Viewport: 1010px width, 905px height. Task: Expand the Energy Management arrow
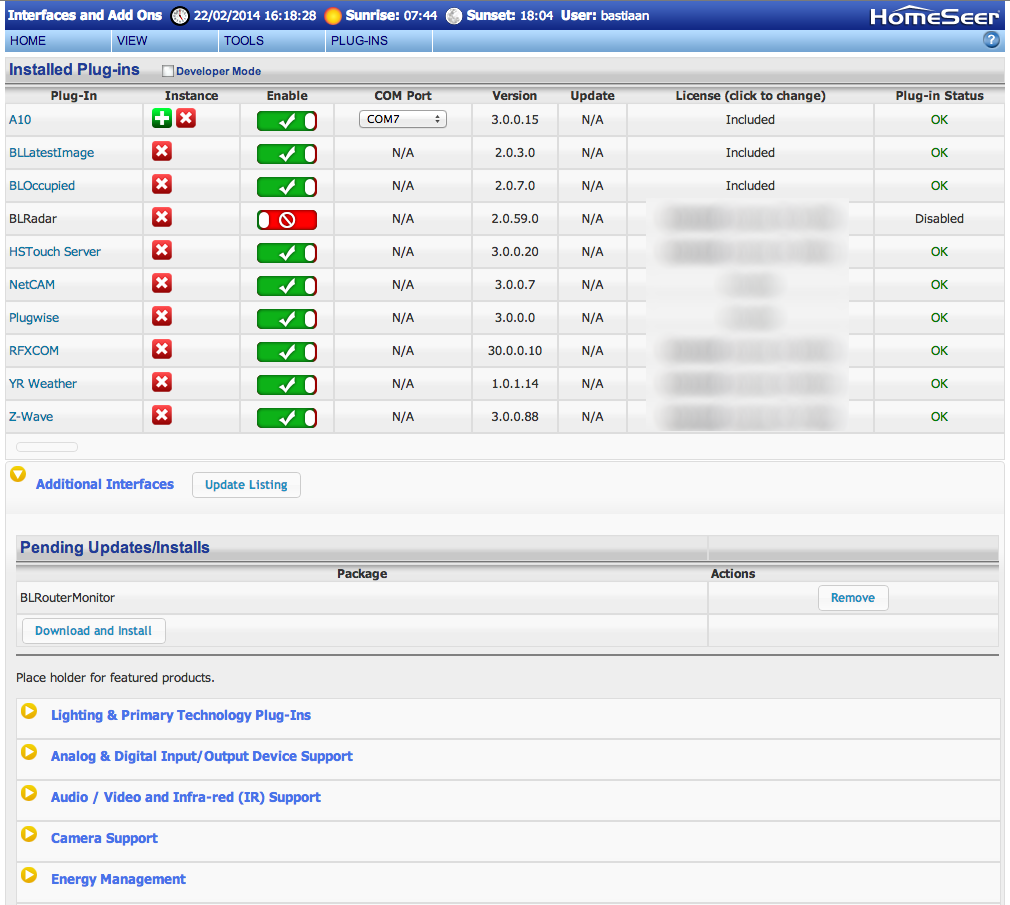[x=29, y=875]
